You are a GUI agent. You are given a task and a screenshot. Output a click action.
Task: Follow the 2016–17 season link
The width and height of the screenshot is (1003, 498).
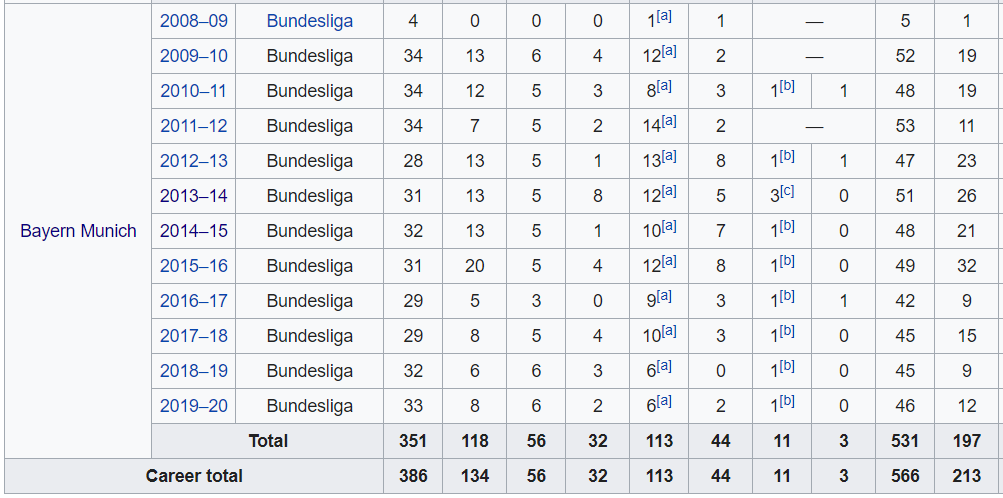(x=193, y=300)
